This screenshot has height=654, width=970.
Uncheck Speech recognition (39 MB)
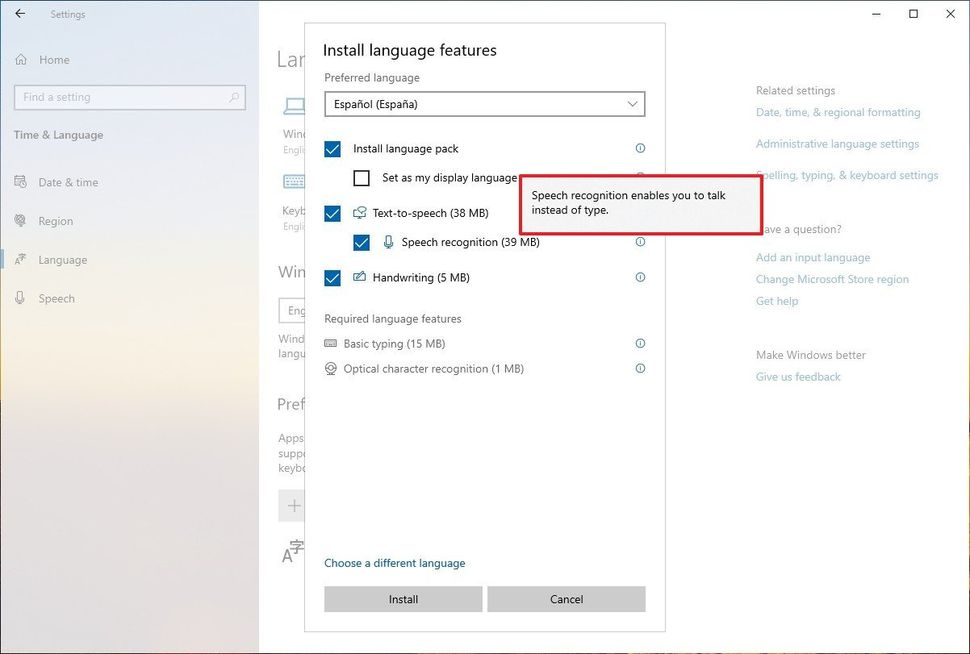(x=361, y=242)
